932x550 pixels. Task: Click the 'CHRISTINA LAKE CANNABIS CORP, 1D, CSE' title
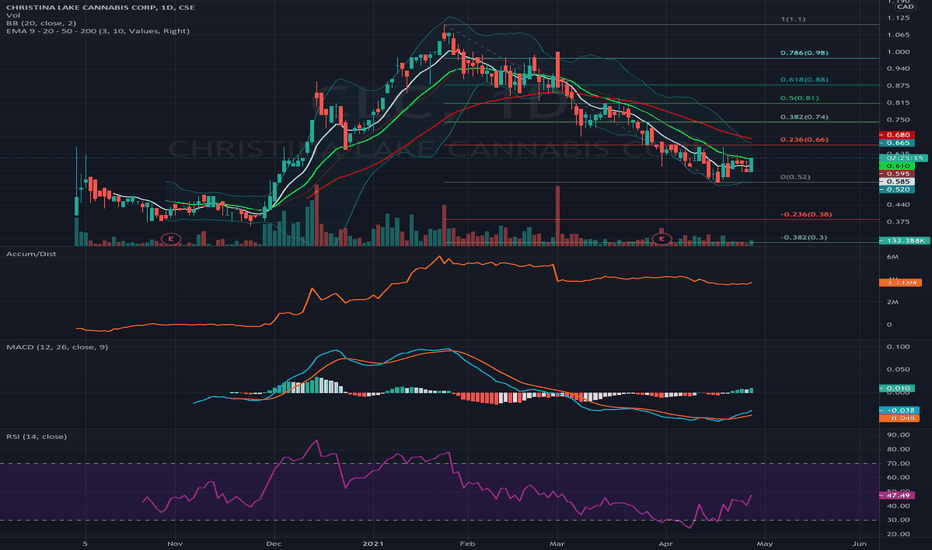point(100,7)
